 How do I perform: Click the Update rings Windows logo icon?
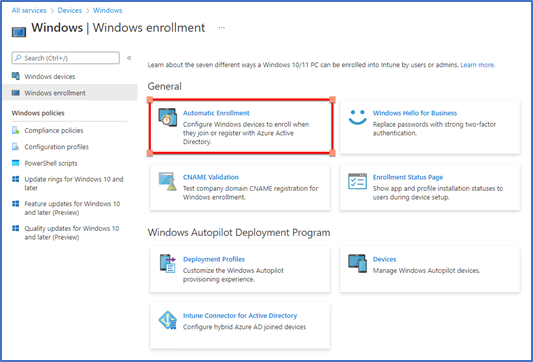click(x=16, y=179)
